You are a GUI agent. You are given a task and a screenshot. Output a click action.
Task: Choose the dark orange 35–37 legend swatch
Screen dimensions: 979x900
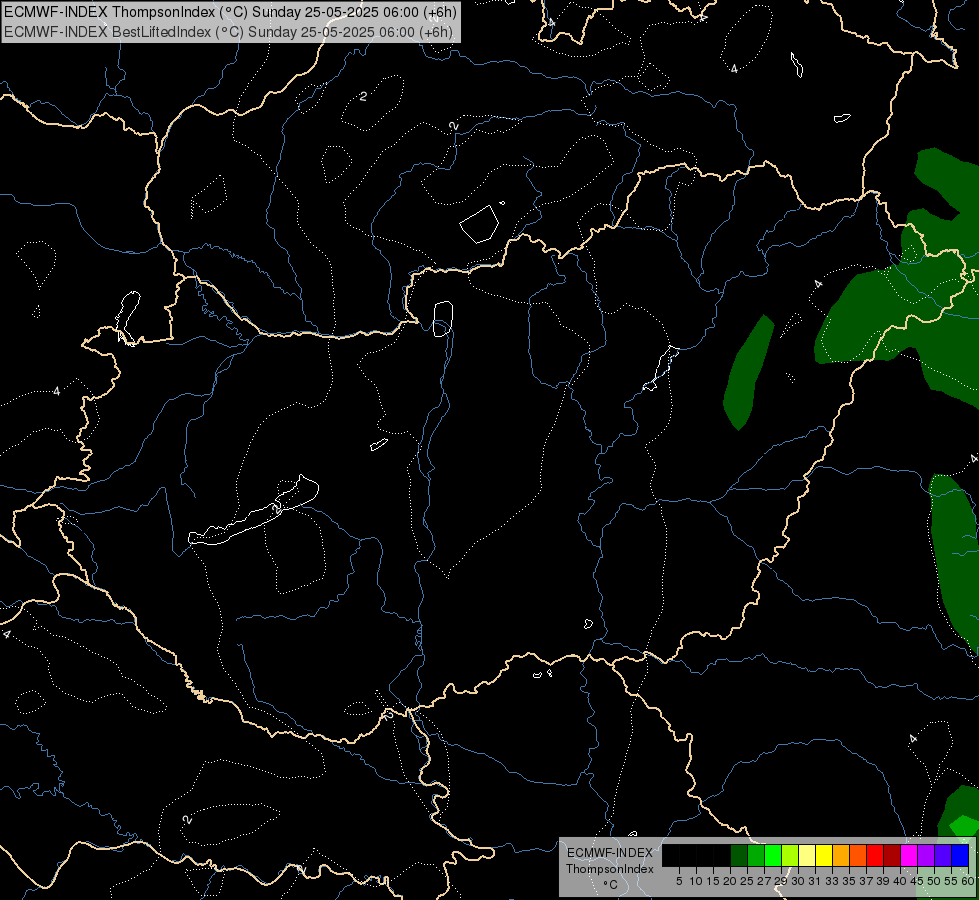tap(858, 855)
